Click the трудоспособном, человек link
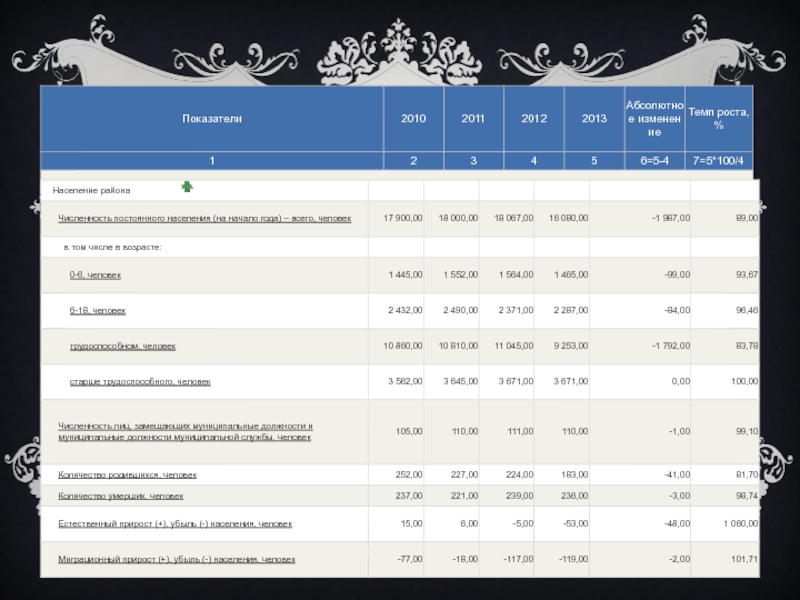800x600 pixels. 122,346
